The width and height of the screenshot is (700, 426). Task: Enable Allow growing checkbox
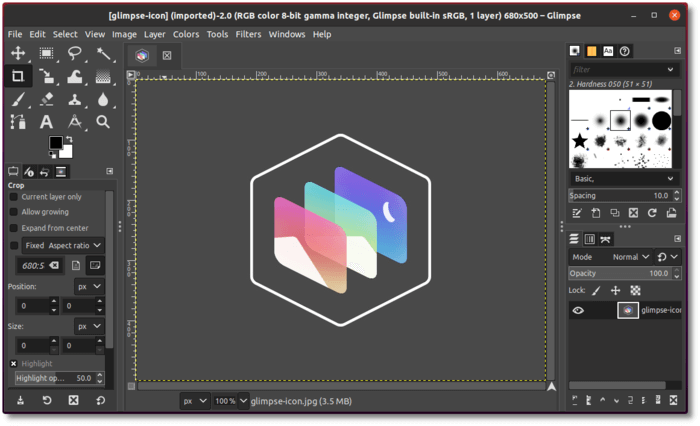point(14,212)
